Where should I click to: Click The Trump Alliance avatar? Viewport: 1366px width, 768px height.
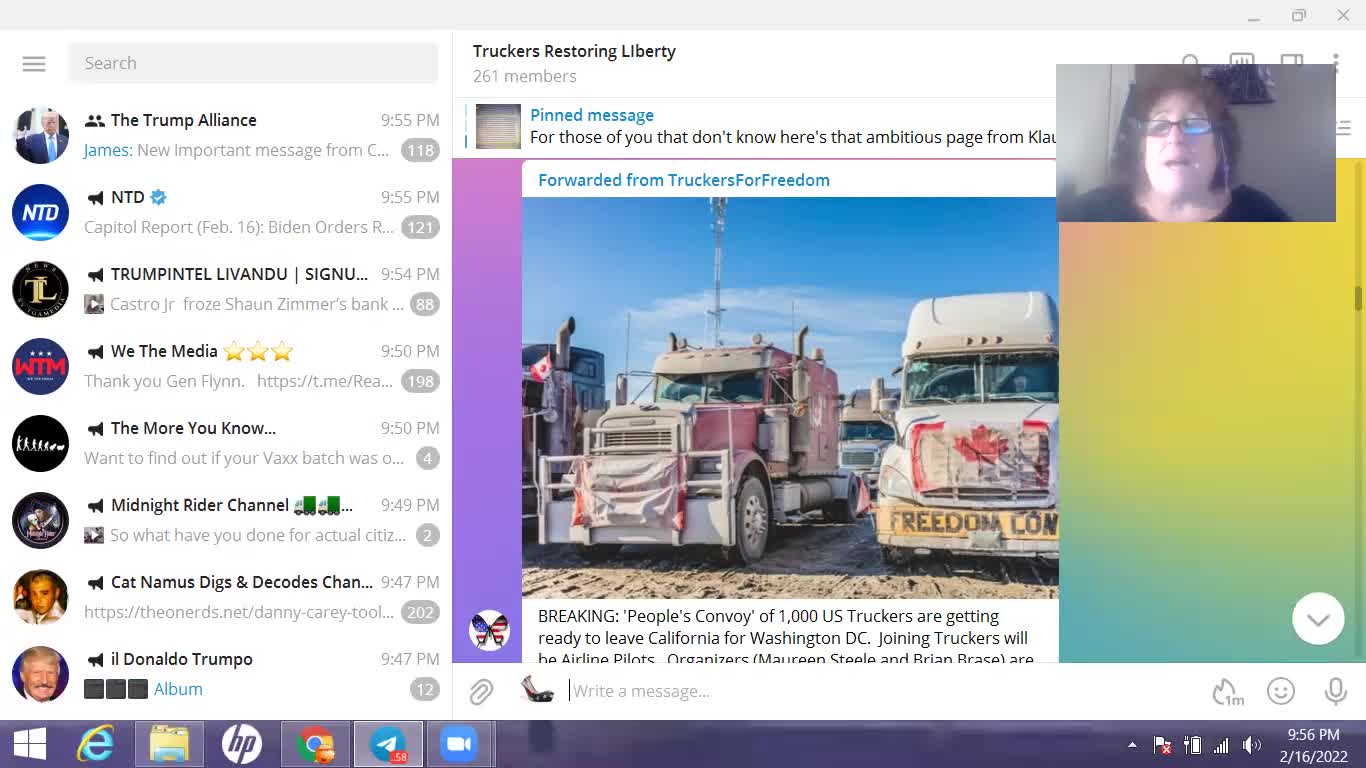[41, 135]
